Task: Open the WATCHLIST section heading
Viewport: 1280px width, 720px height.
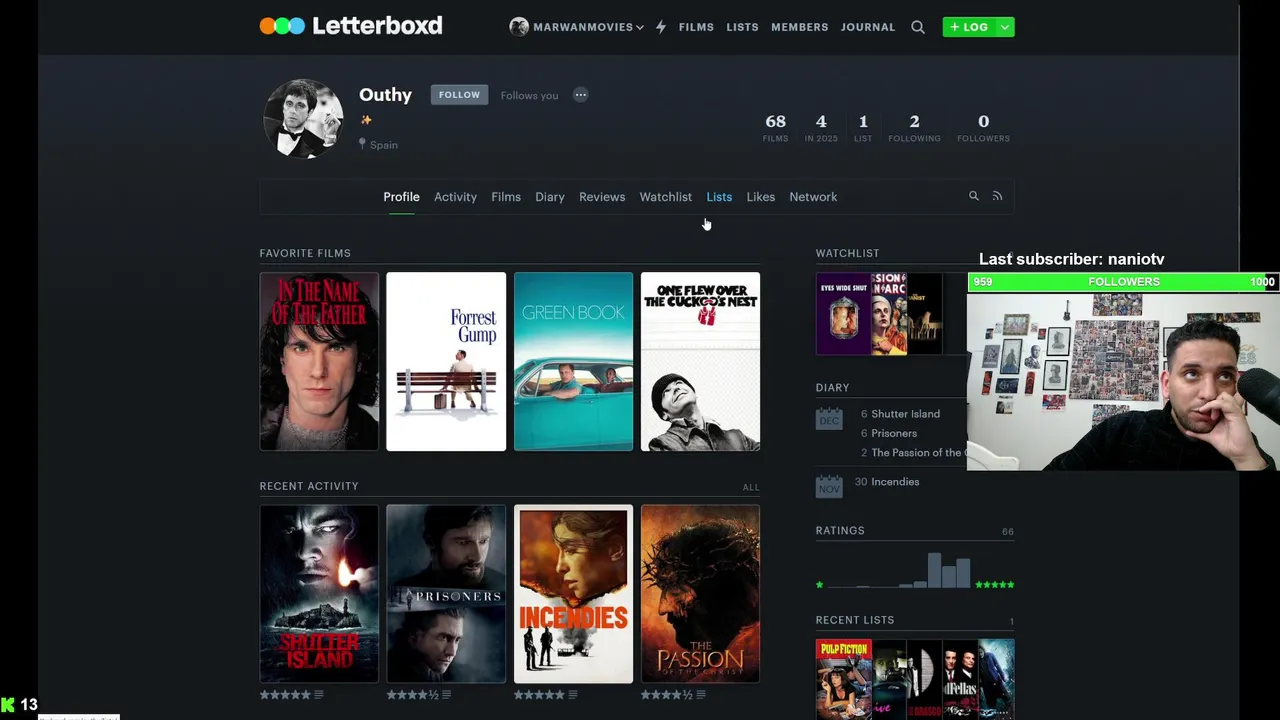Action: (x=847, y=253)
